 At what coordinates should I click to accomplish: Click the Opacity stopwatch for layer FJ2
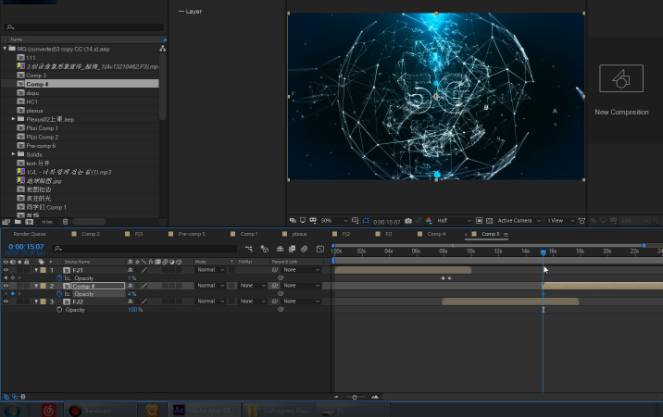(x=58, y=310)
